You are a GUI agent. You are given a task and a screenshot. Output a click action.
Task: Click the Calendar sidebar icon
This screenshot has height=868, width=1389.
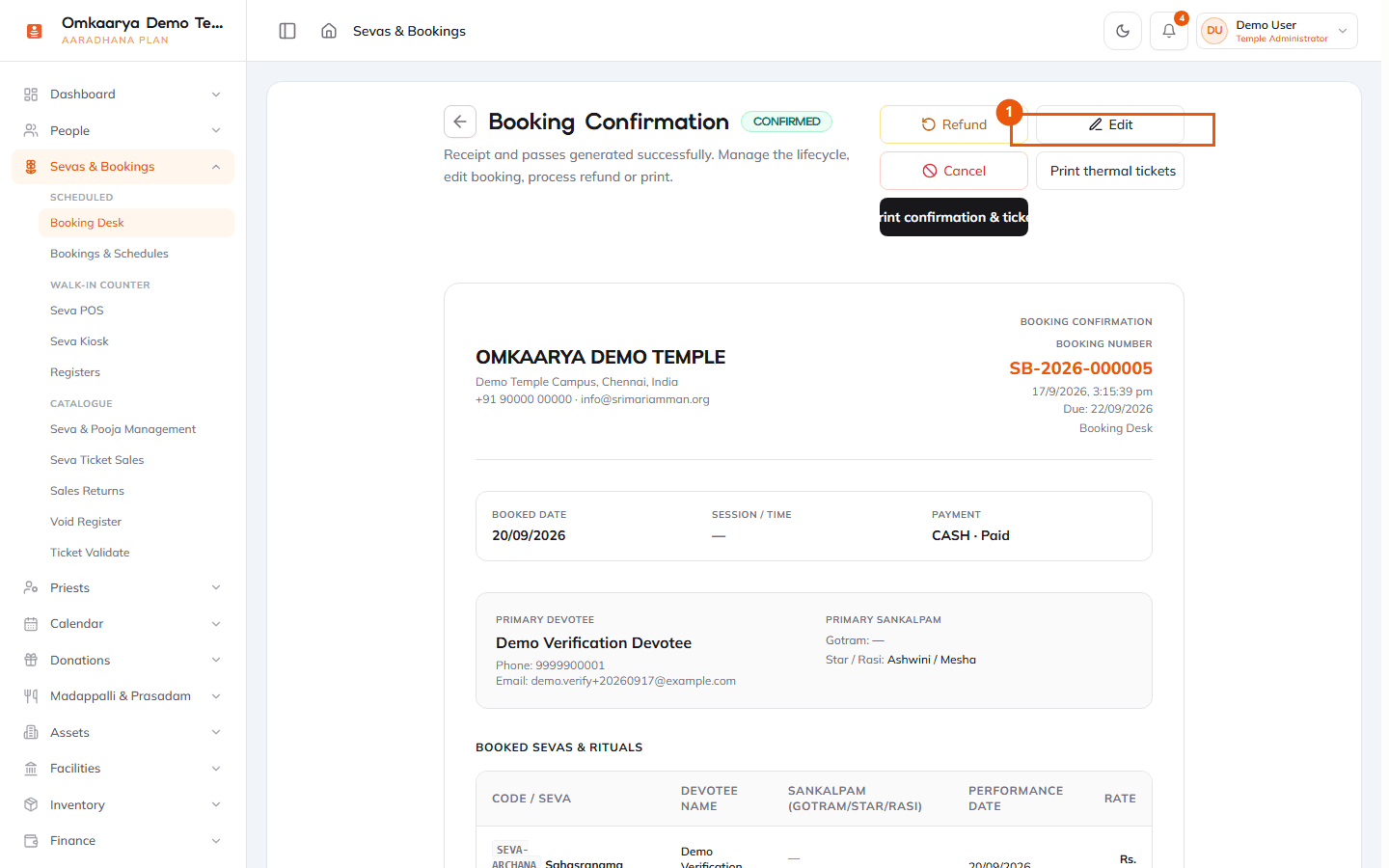31,624
